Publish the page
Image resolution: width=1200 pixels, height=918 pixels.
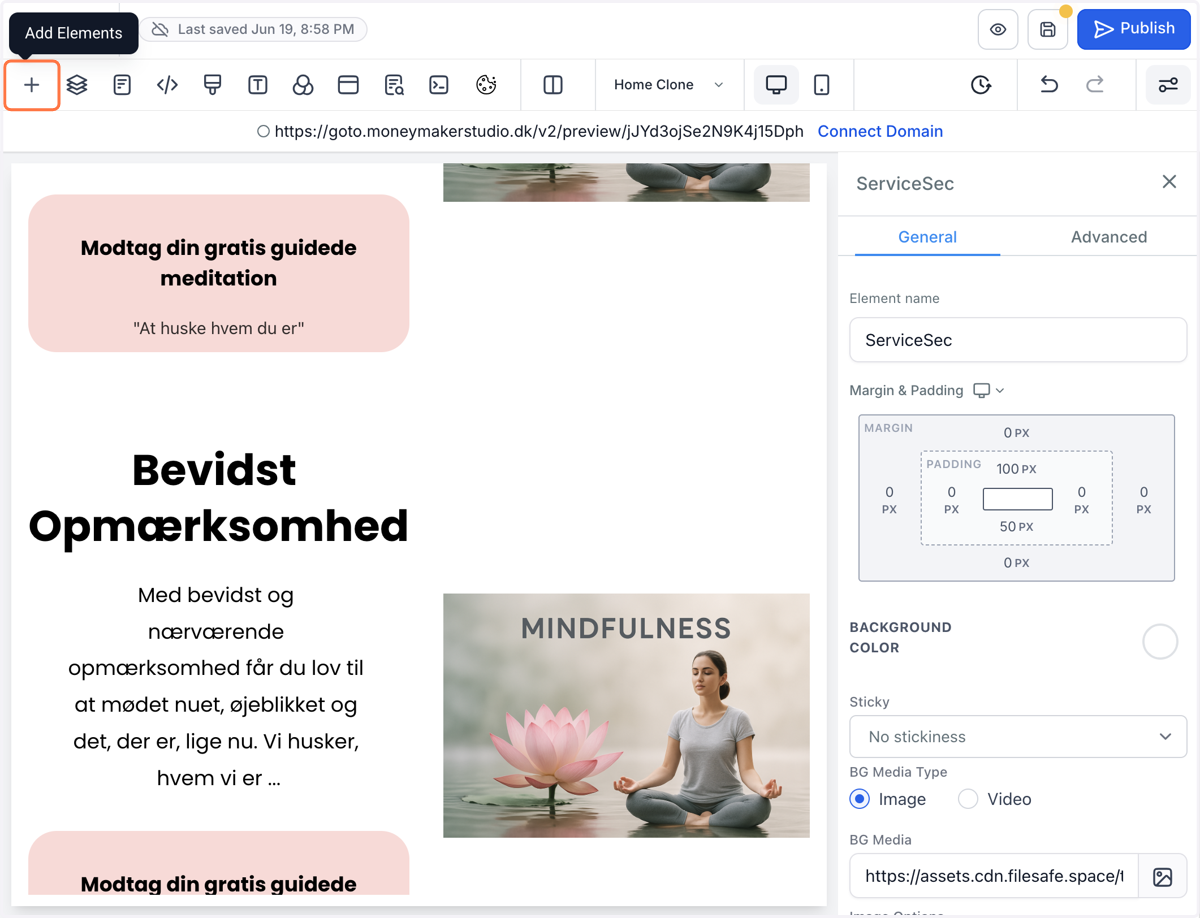point(1134,29)
